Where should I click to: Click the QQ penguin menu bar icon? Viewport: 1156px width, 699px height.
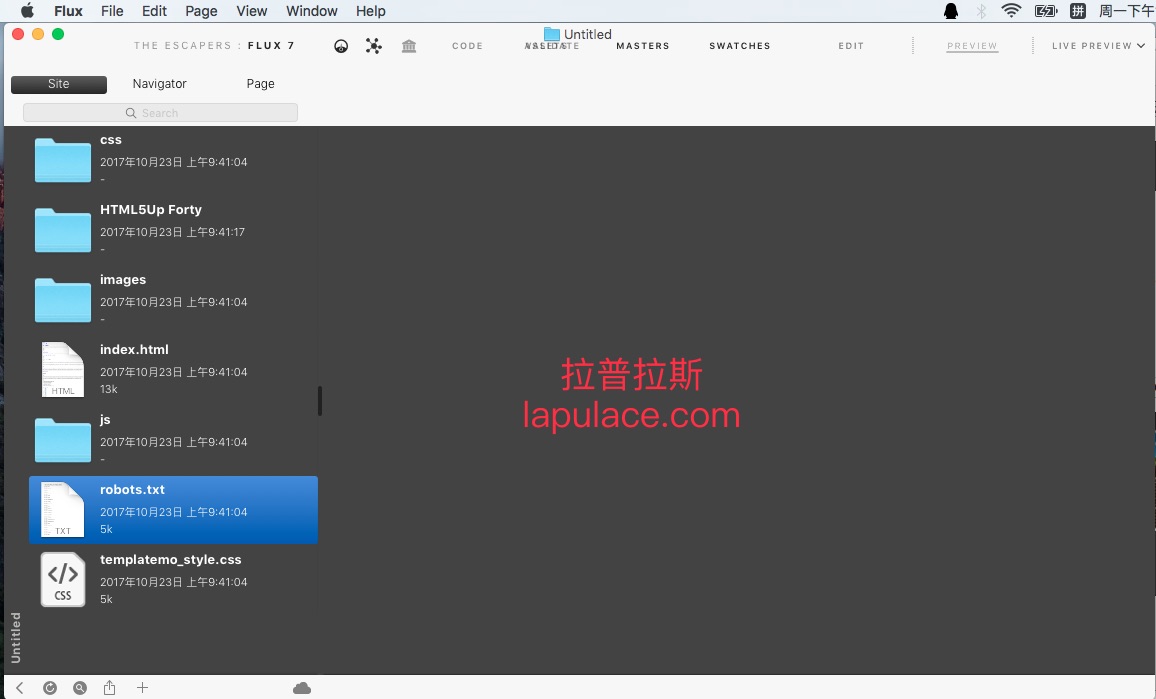pos(951,10)
